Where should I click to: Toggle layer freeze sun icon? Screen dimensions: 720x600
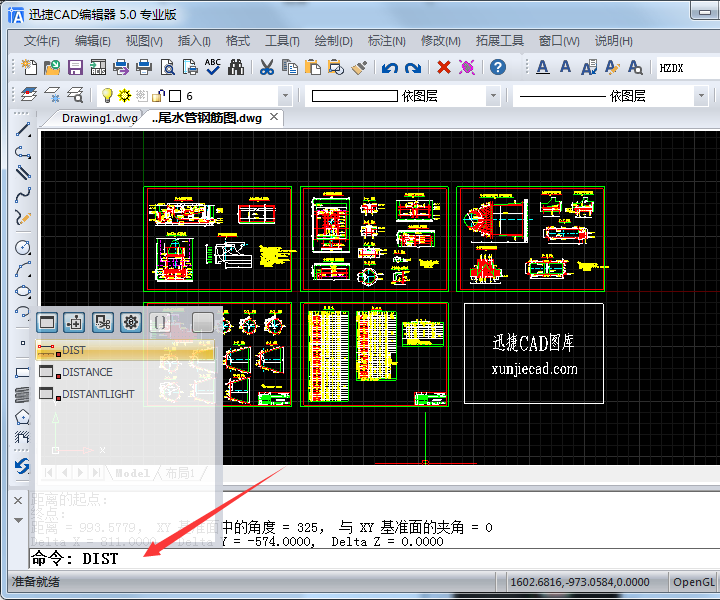coord(124,95)
